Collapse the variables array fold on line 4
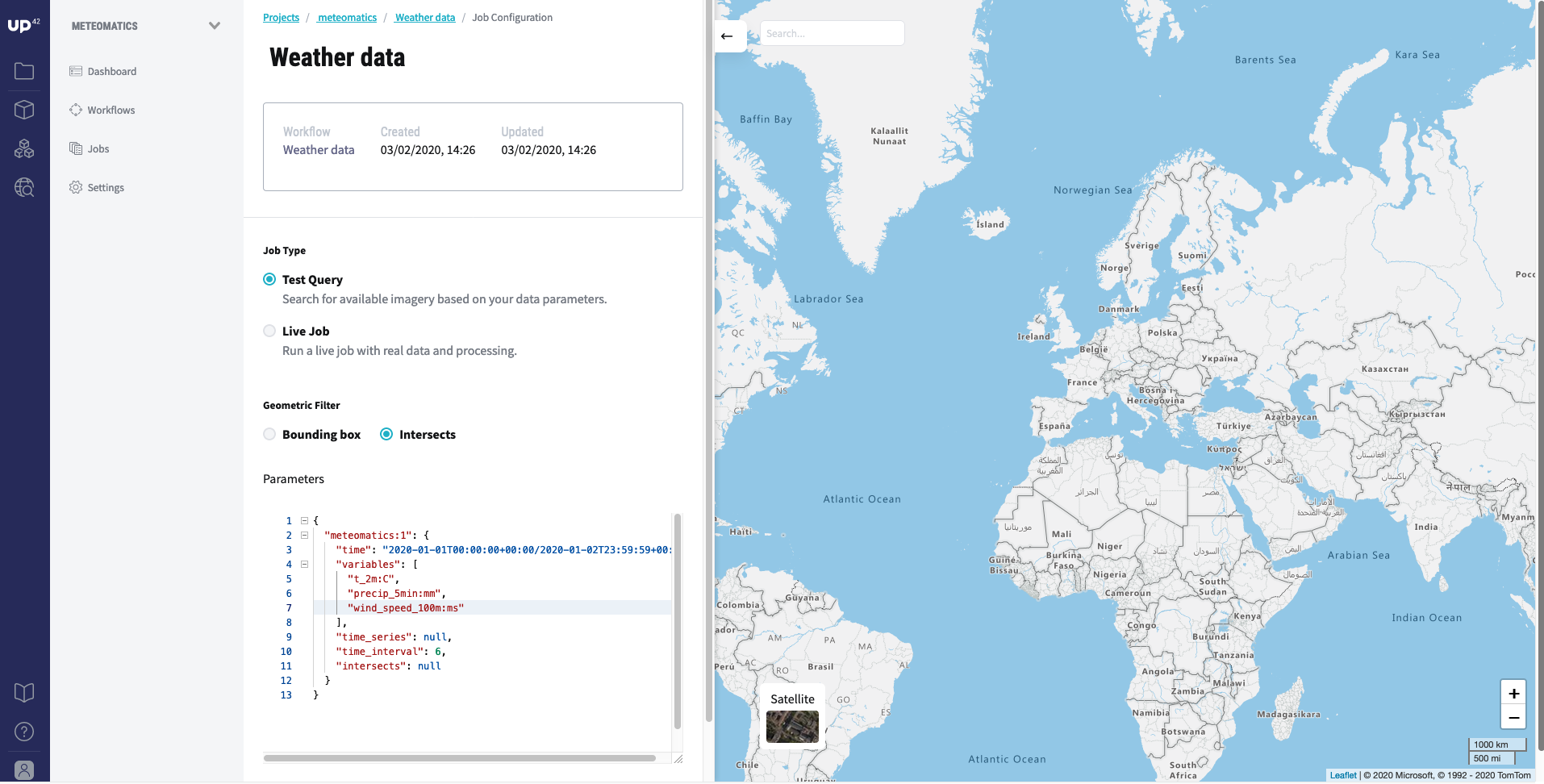 (x=304, y=564)
